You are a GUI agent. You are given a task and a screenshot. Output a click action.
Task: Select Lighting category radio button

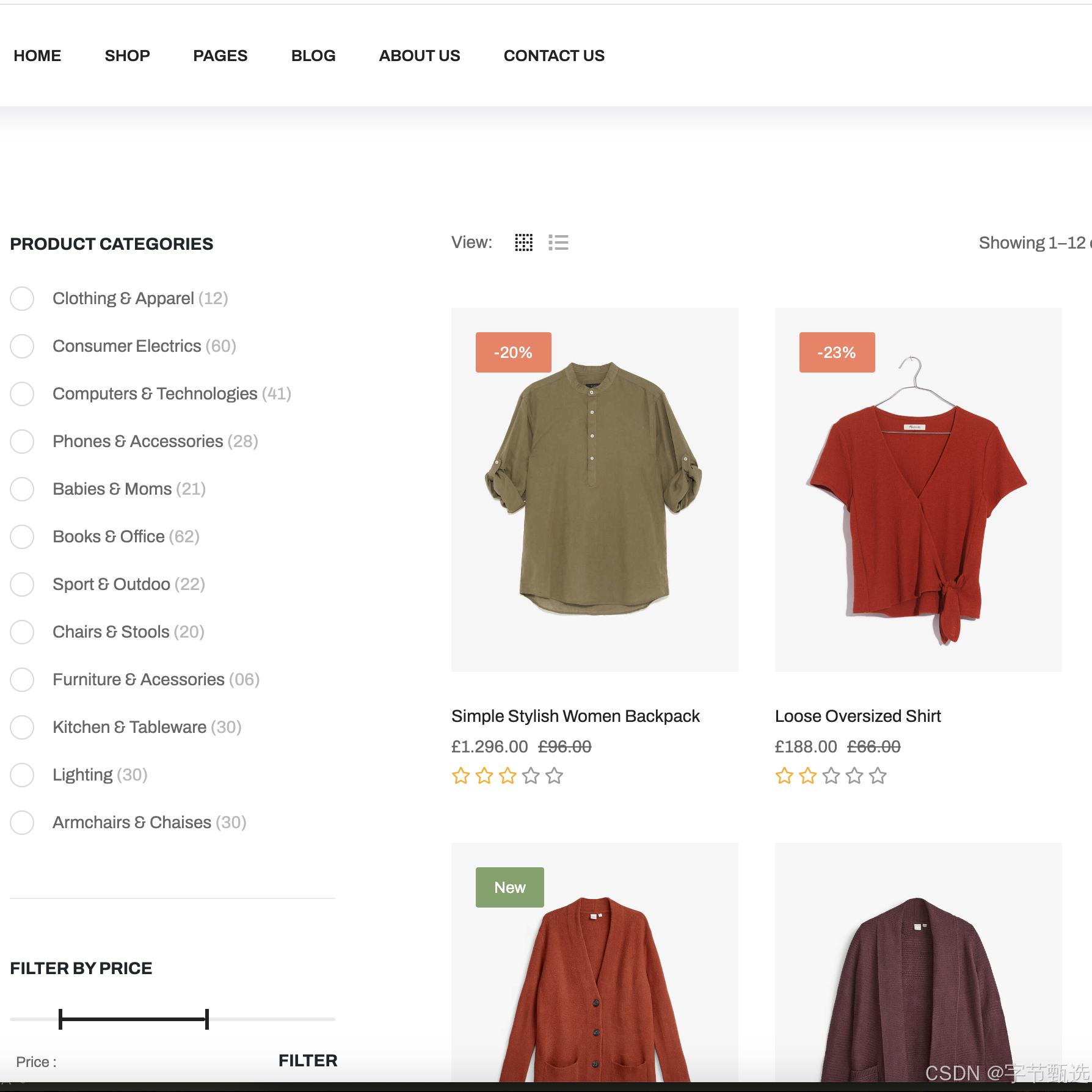[x=22, y=775]
